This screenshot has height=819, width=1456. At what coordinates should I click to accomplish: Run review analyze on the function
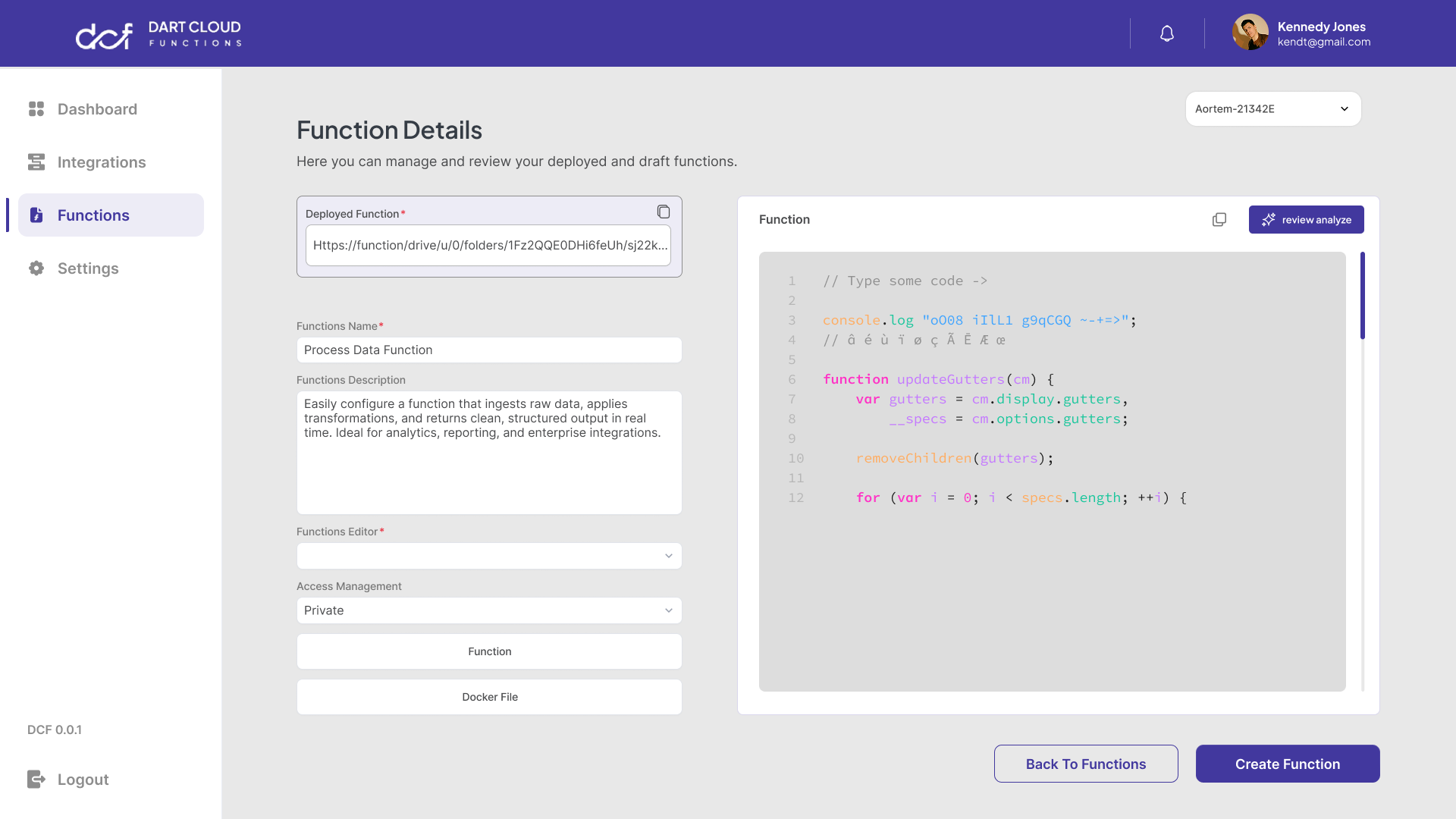(1306, 219)
